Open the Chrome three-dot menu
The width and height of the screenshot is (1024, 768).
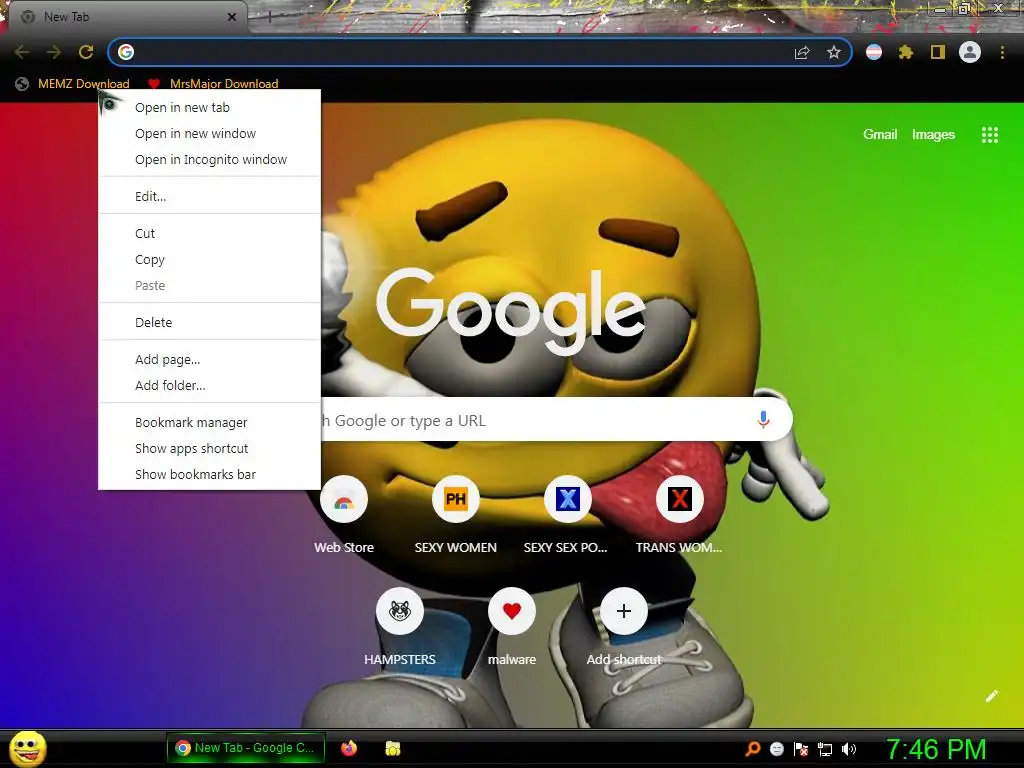[1002, 52]
